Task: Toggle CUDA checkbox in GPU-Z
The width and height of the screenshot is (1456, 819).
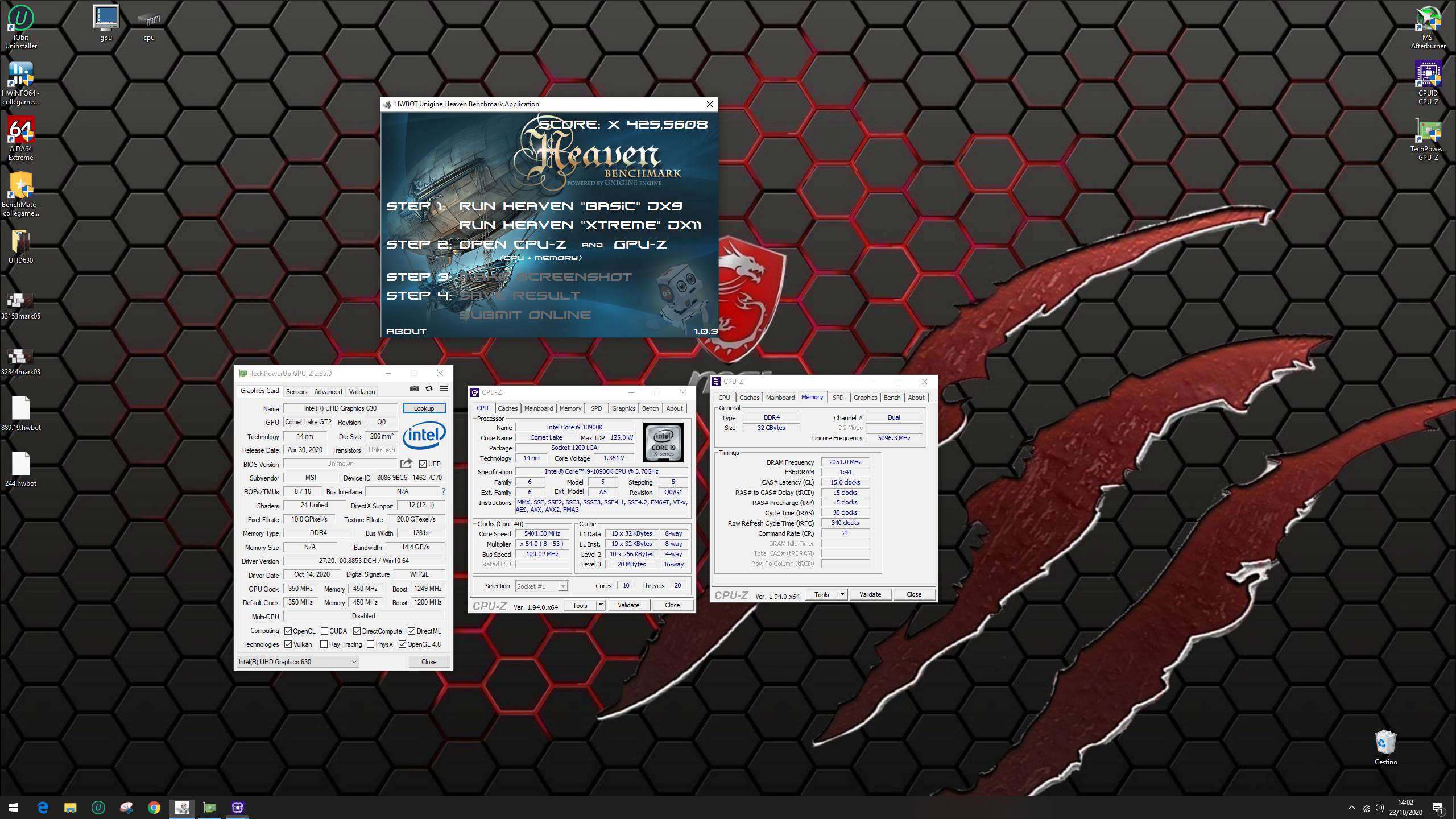Action: 324,631
